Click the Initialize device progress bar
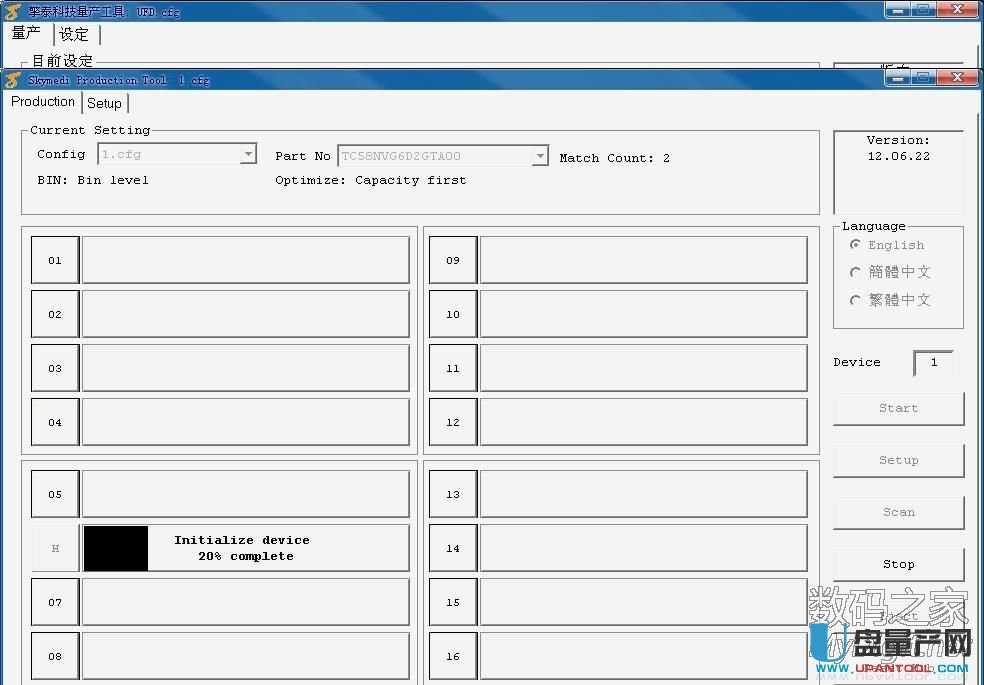The height and width of the screenshot is (685, 984). tap(245, 548)
